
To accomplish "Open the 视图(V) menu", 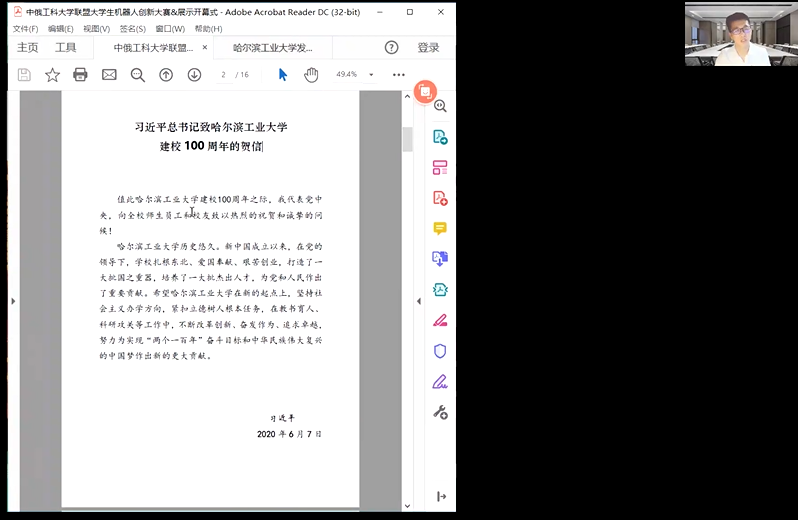I will coord(96,29).
